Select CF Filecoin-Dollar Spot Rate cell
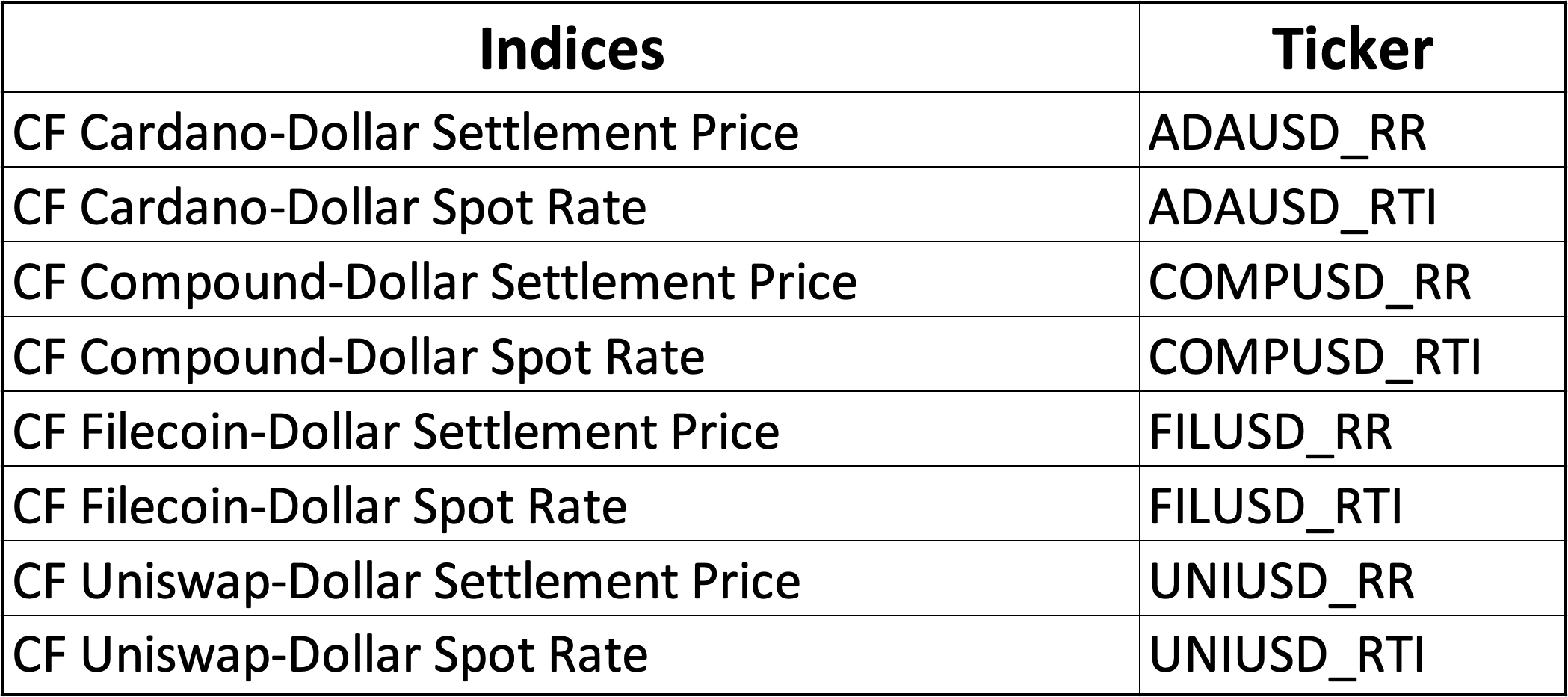This screenshot has width=1568, height=697. (572, 504)
